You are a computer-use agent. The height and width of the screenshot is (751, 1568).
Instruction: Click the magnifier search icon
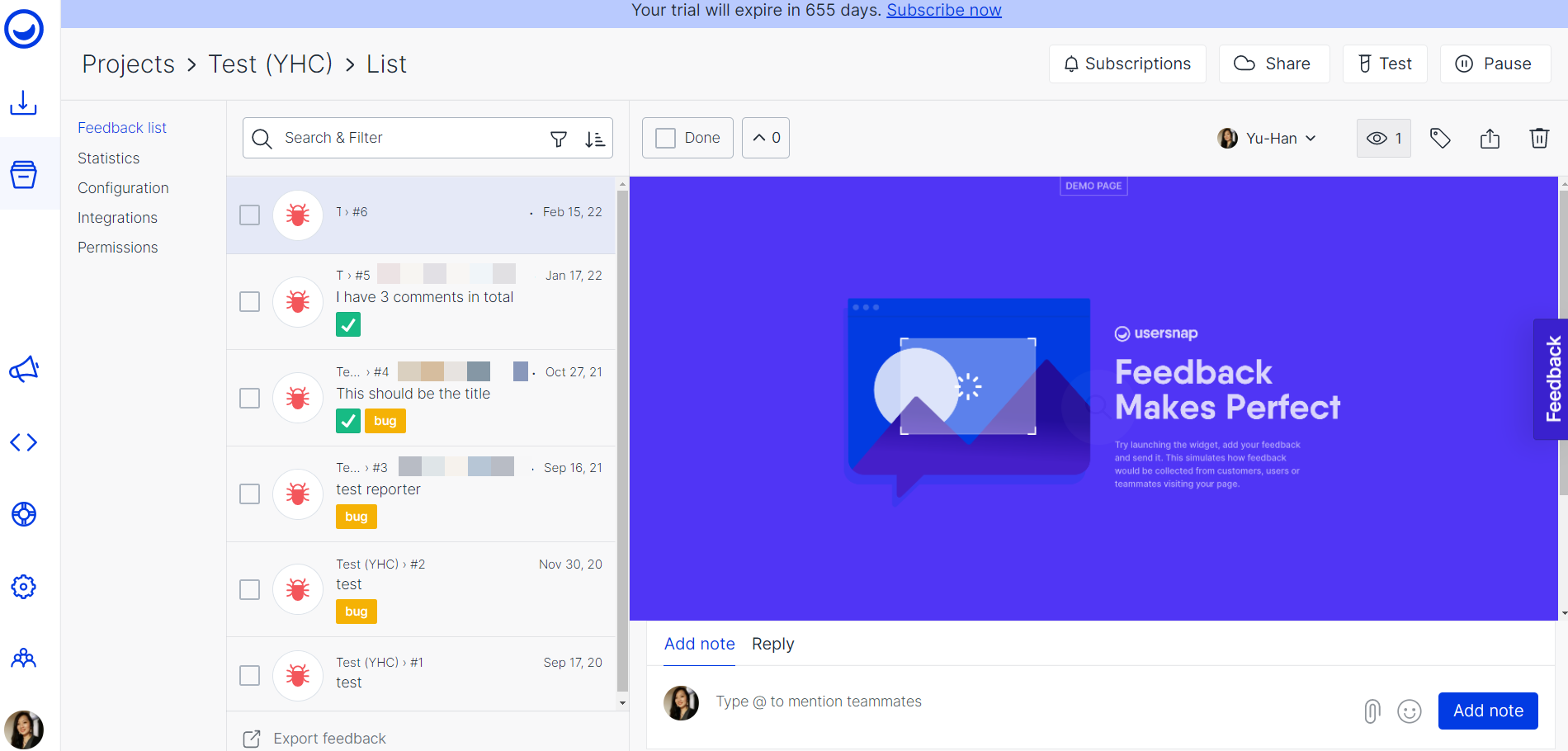[x=262, y=139]
